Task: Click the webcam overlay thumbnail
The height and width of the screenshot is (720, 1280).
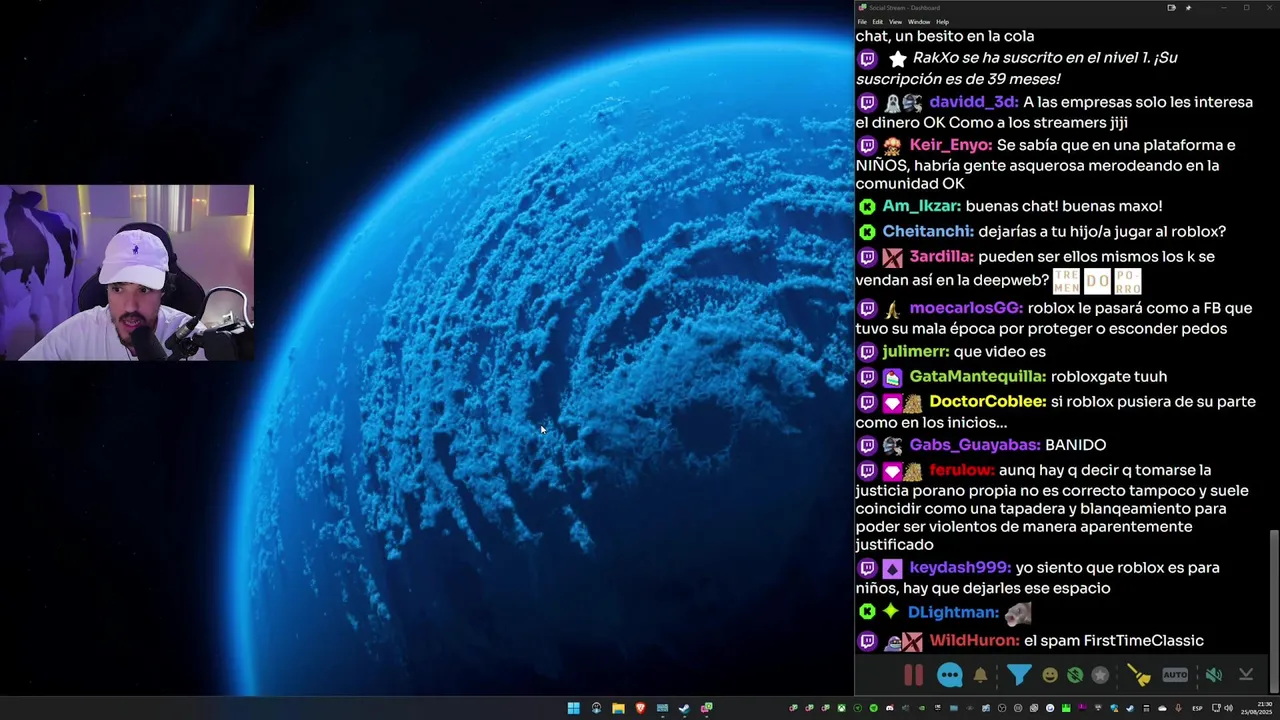Action: click(127, 272)
